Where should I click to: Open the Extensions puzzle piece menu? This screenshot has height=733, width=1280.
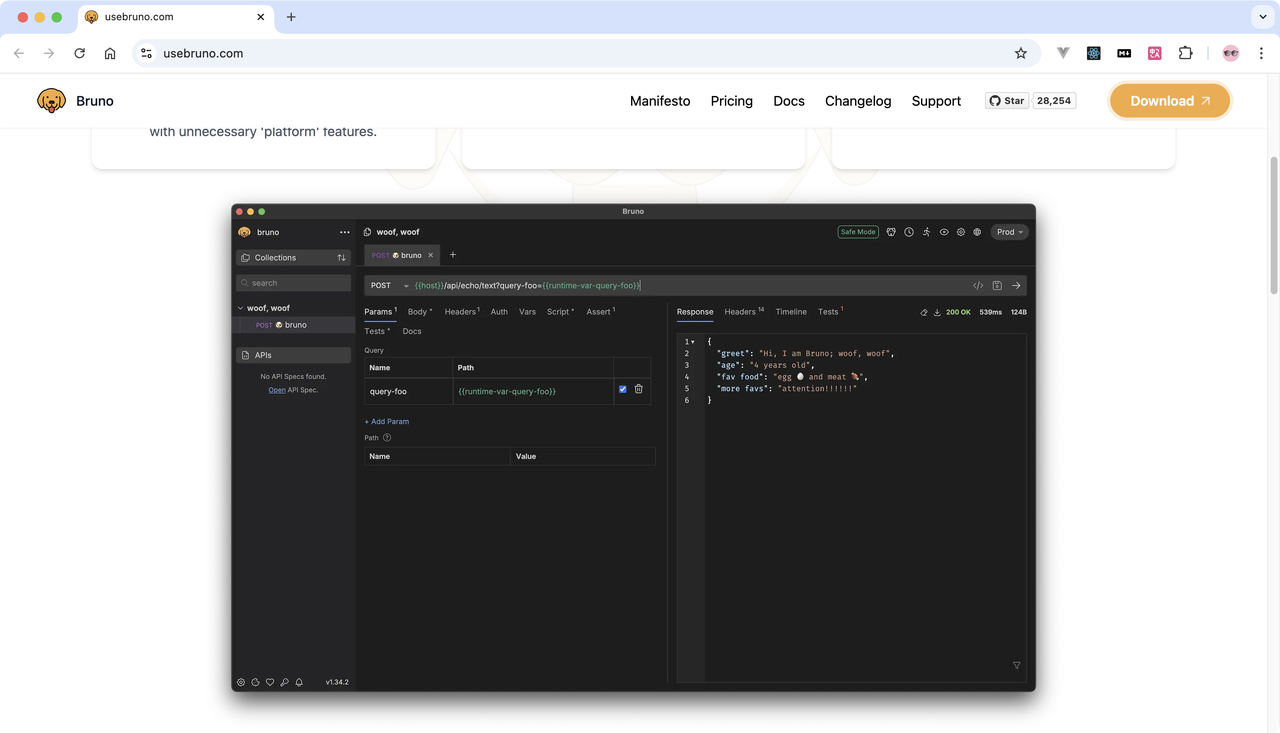coord(1185,53)
